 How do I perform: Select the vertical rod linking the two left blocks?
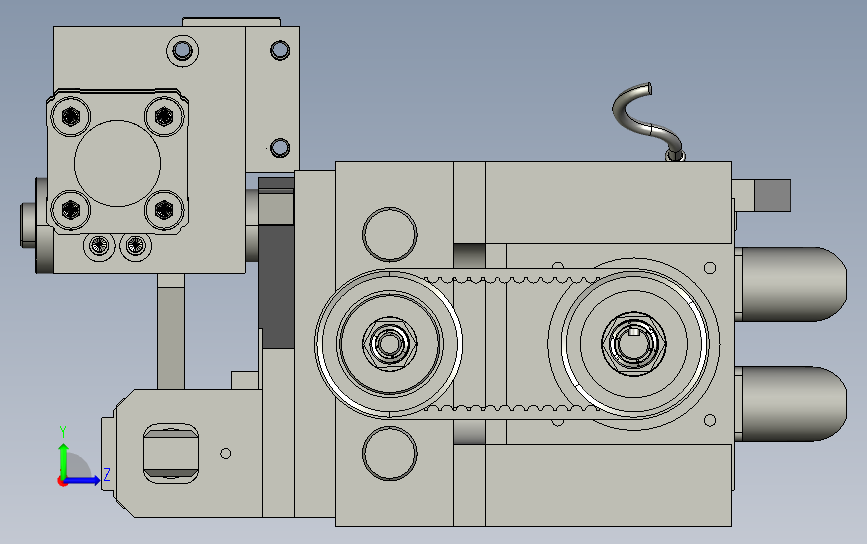(x=171, y=331)
